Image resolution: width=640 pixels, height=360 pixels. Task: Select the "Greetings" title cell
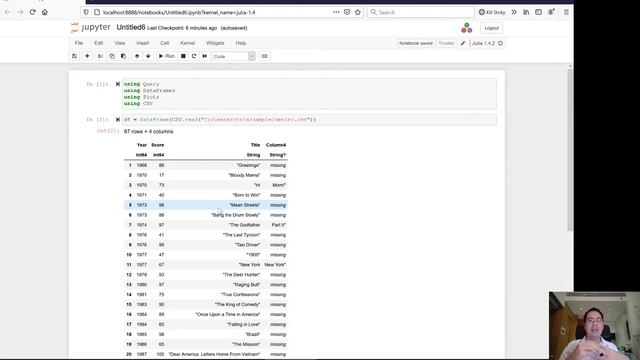click(x=248, y=165)
